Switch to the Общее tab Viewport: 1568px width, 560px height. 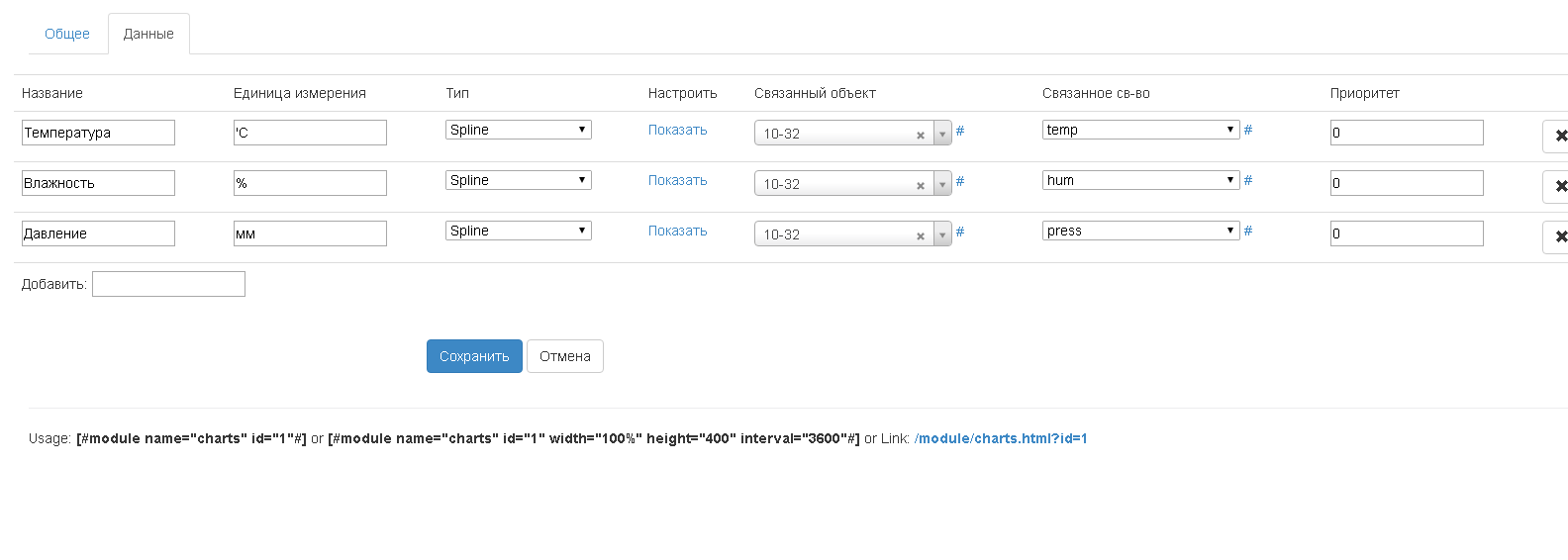pos(67,34)
